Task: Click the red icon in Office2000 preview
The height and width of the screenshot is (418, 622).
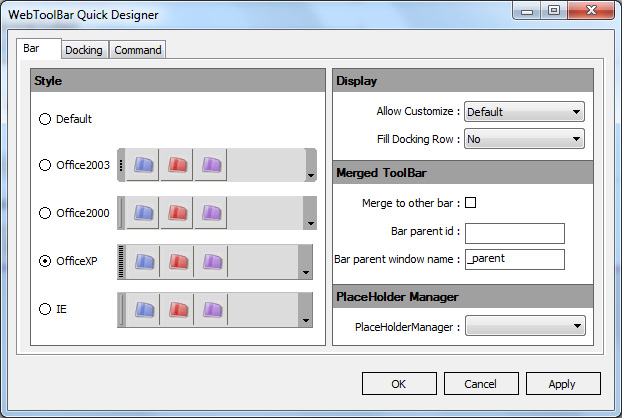Action: coord(177,213)
